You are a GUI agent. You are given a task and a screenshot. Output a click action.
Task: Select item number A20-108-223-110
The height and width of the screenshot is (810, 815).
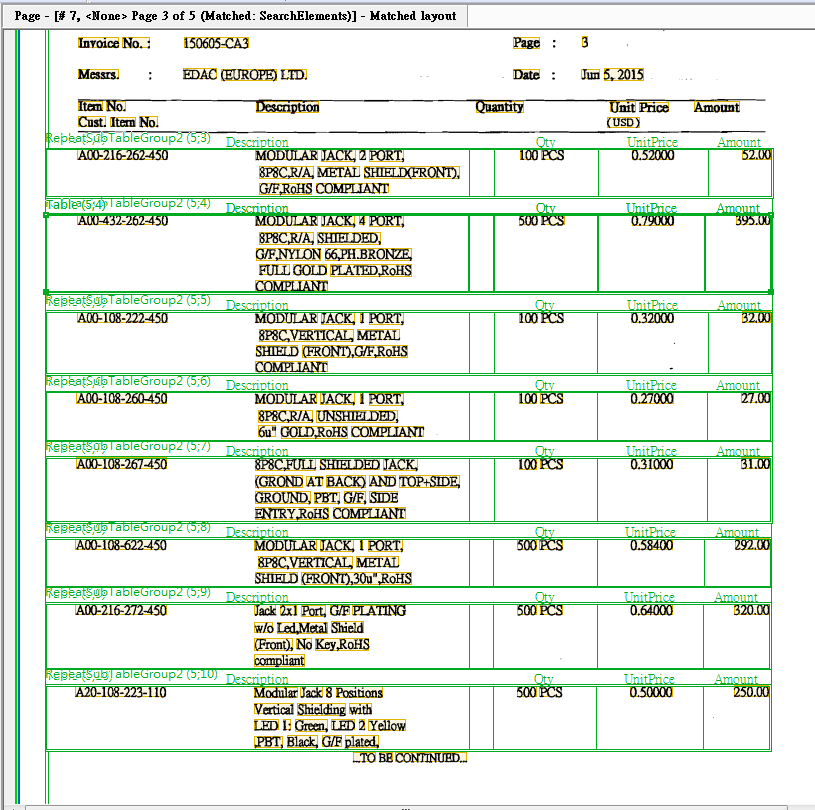pos(121,693)
